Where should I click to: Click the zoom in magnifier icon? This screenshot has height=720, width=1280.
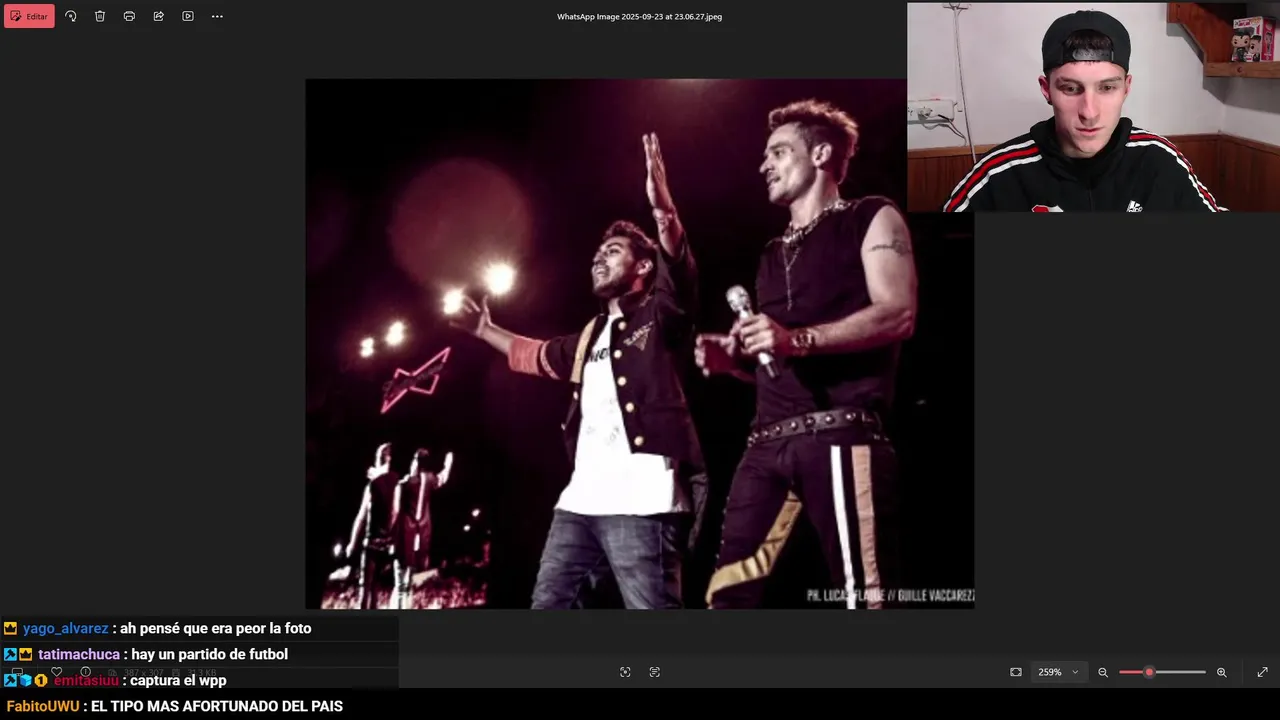[1221, 672]
